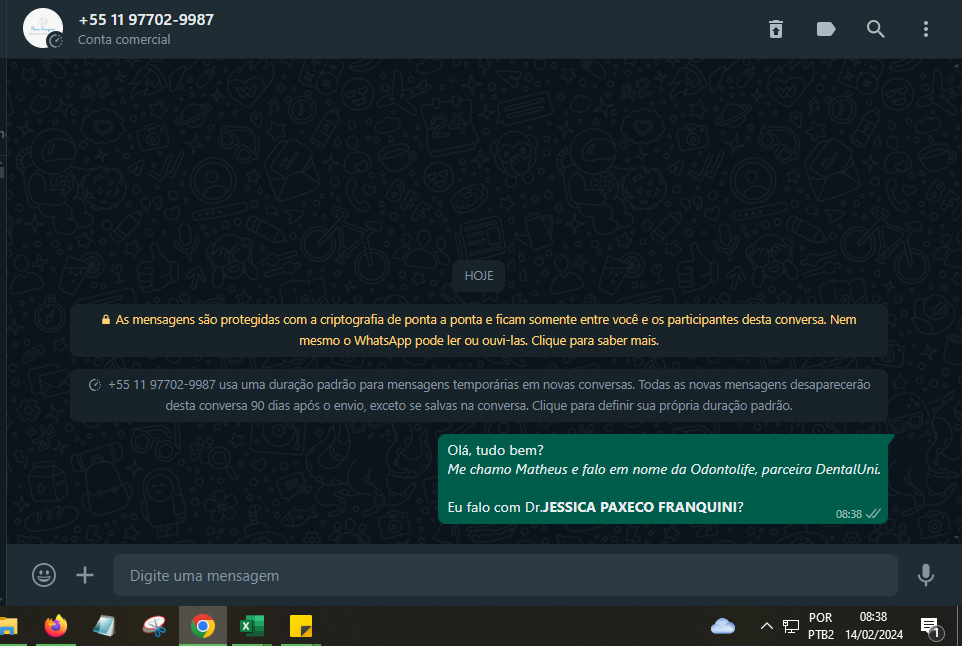Open Excel from the taskbar
The width and height of the screenshot is (962, 646).
252,626
